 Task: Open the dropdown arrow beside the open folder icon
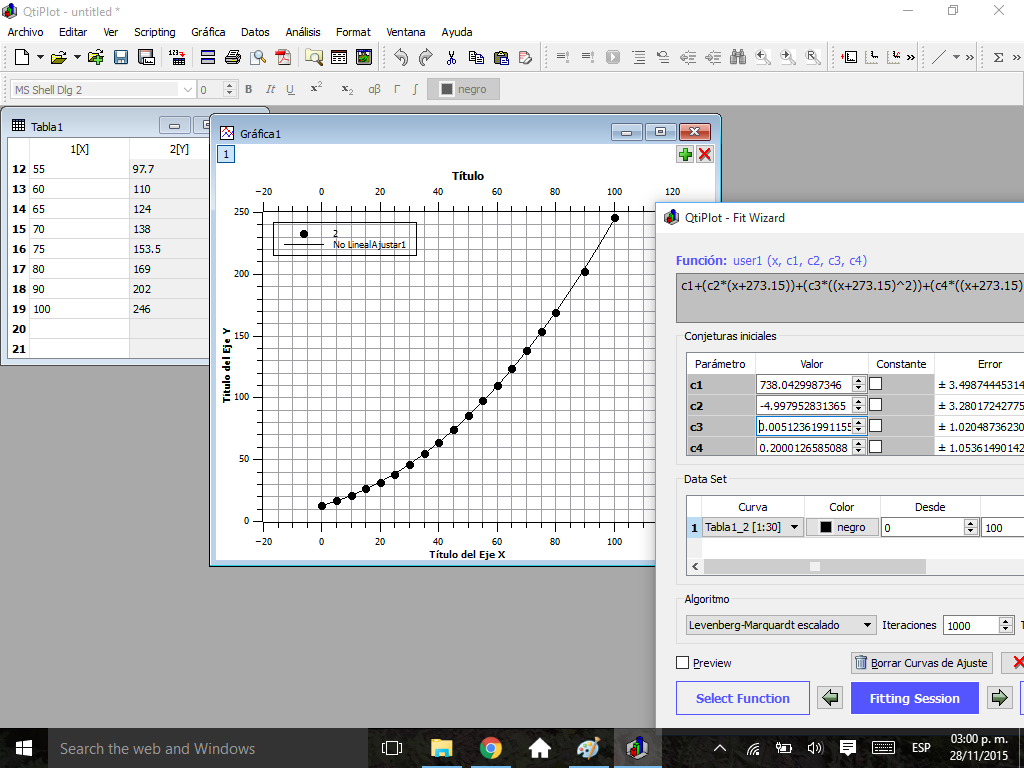(77, 57)
